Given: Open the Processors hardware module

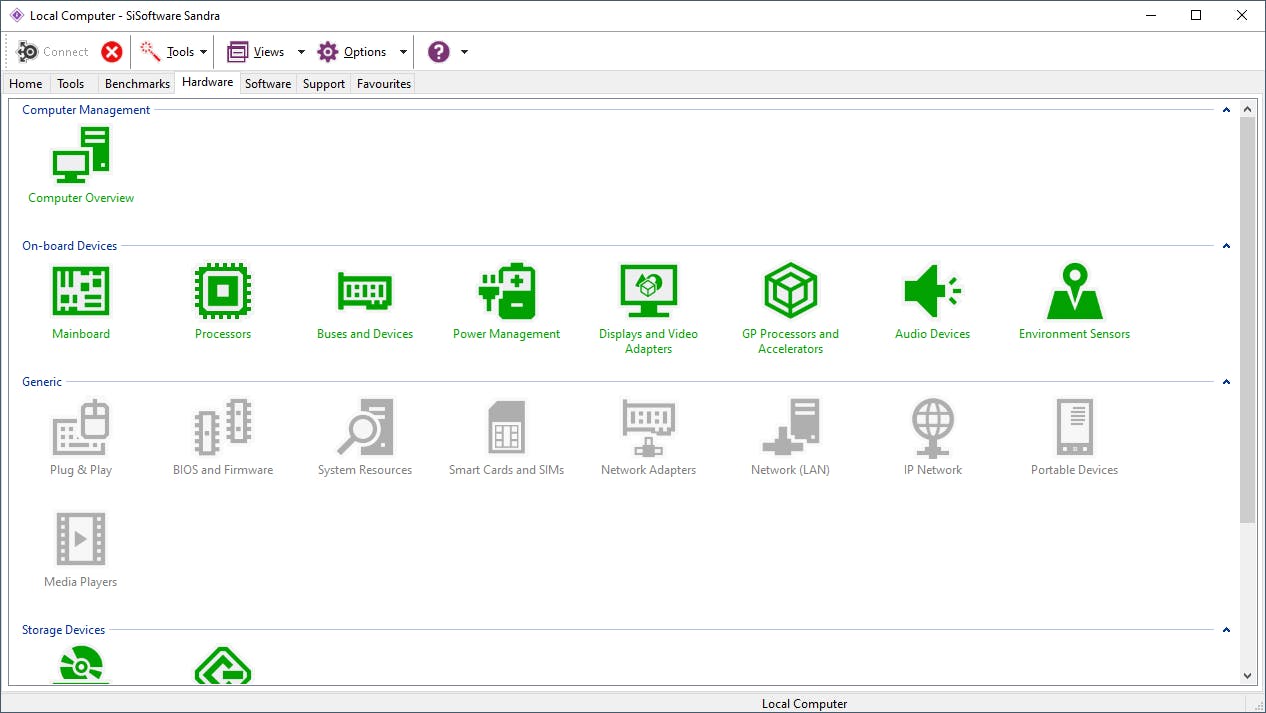Looking at the screenshot, I should pyautogui.click(x=222, y=290).
